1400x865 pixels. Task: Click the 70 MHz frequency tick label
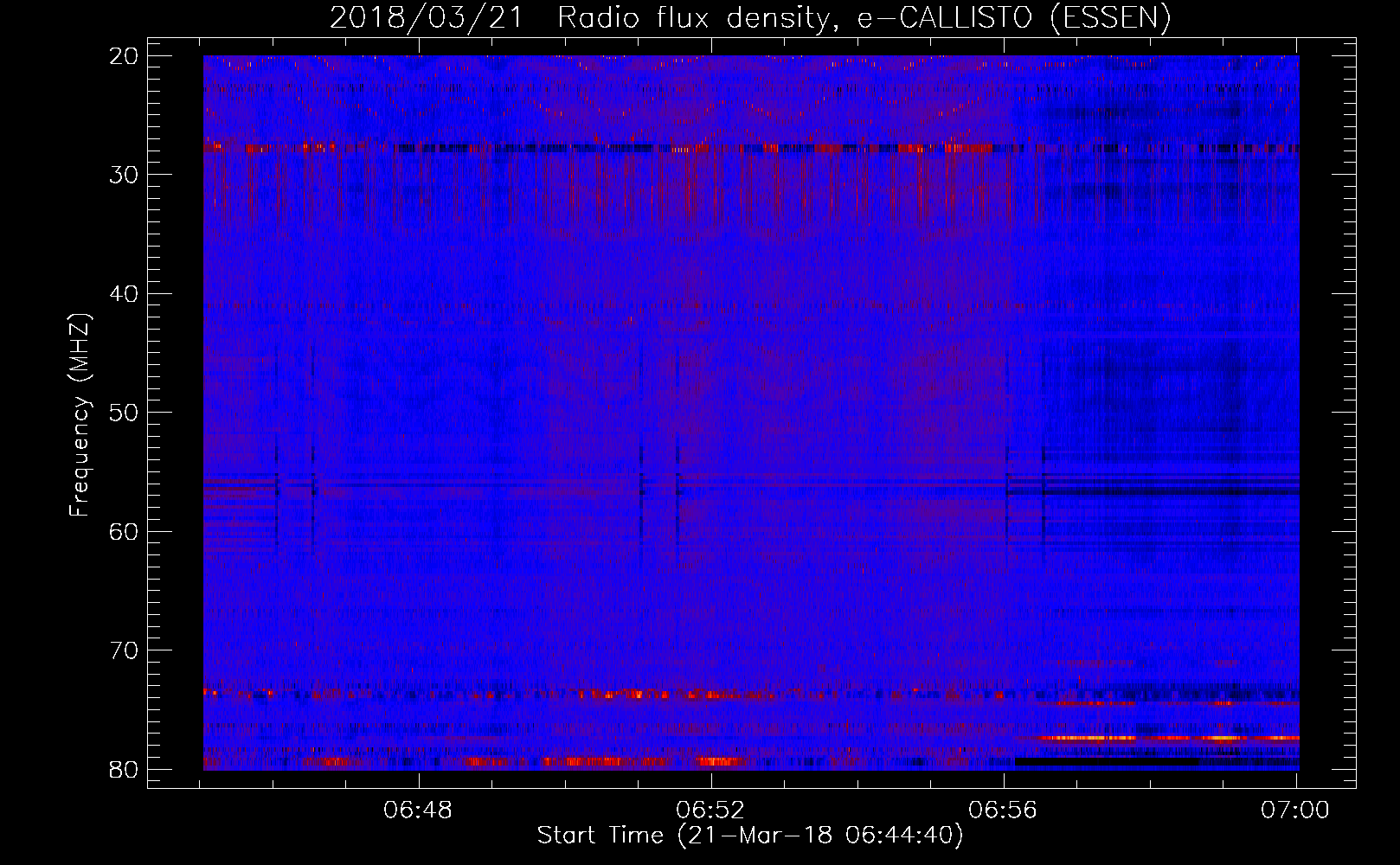[125, 650]
